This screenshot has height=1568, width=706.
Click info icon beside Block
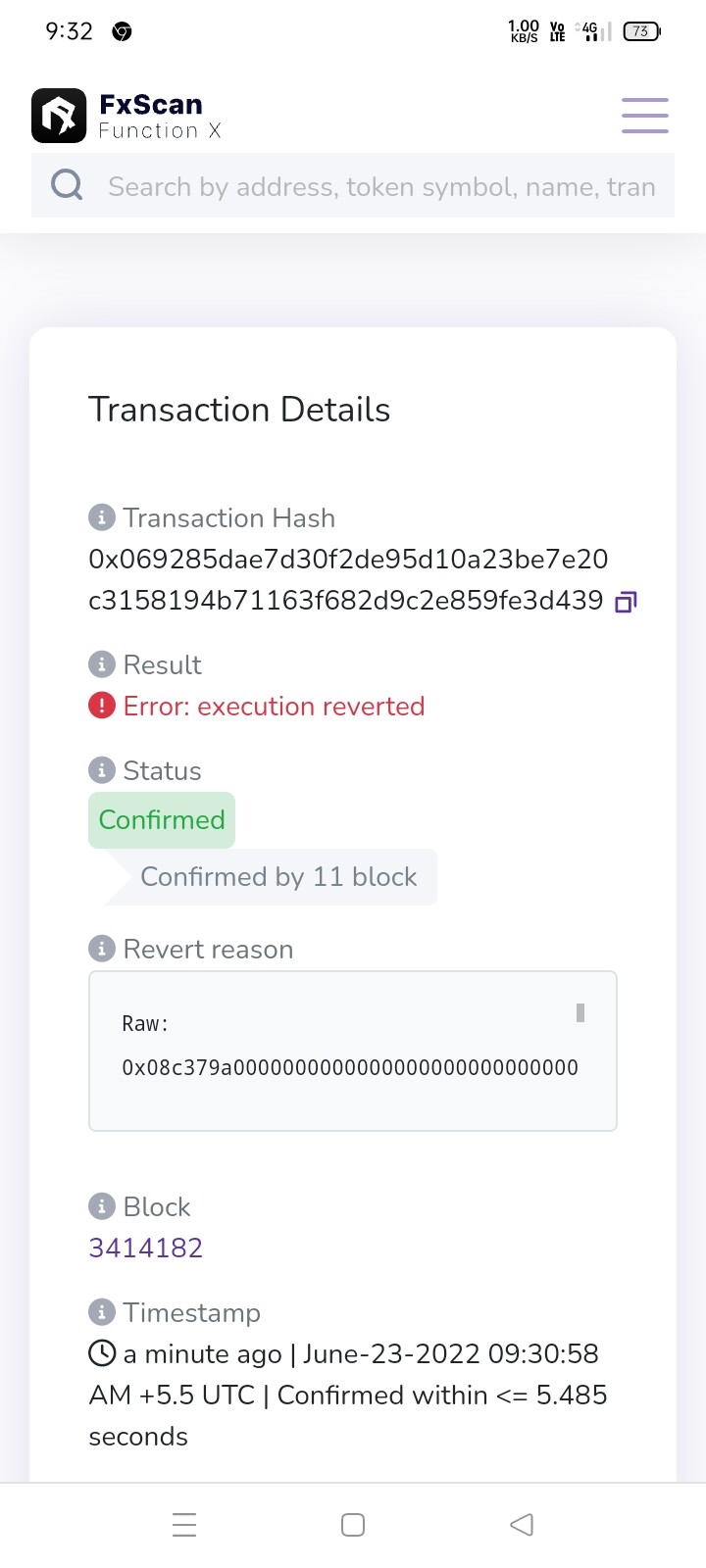click(101, 1205)
